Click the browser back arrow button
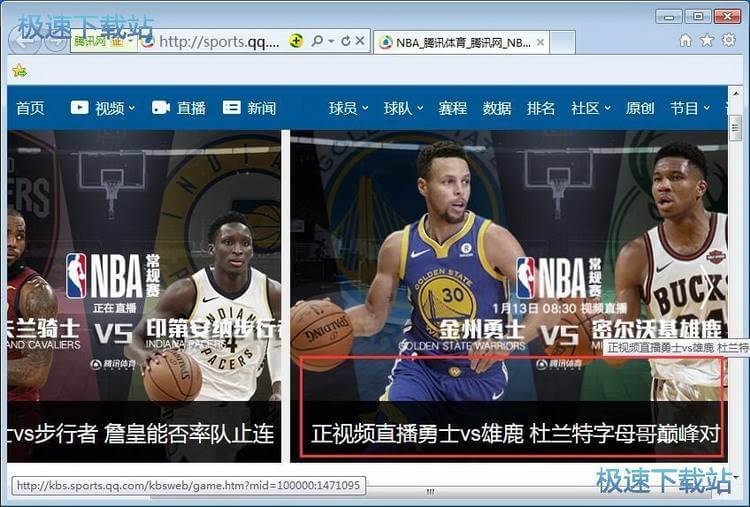This screenshot has width=750, height=507. [x=24, y=42]
